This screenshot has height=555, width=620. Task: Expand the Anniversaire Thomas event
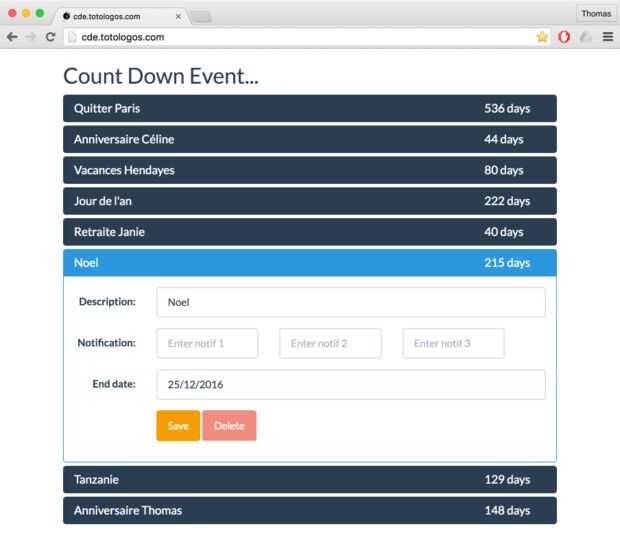point(310,510)
